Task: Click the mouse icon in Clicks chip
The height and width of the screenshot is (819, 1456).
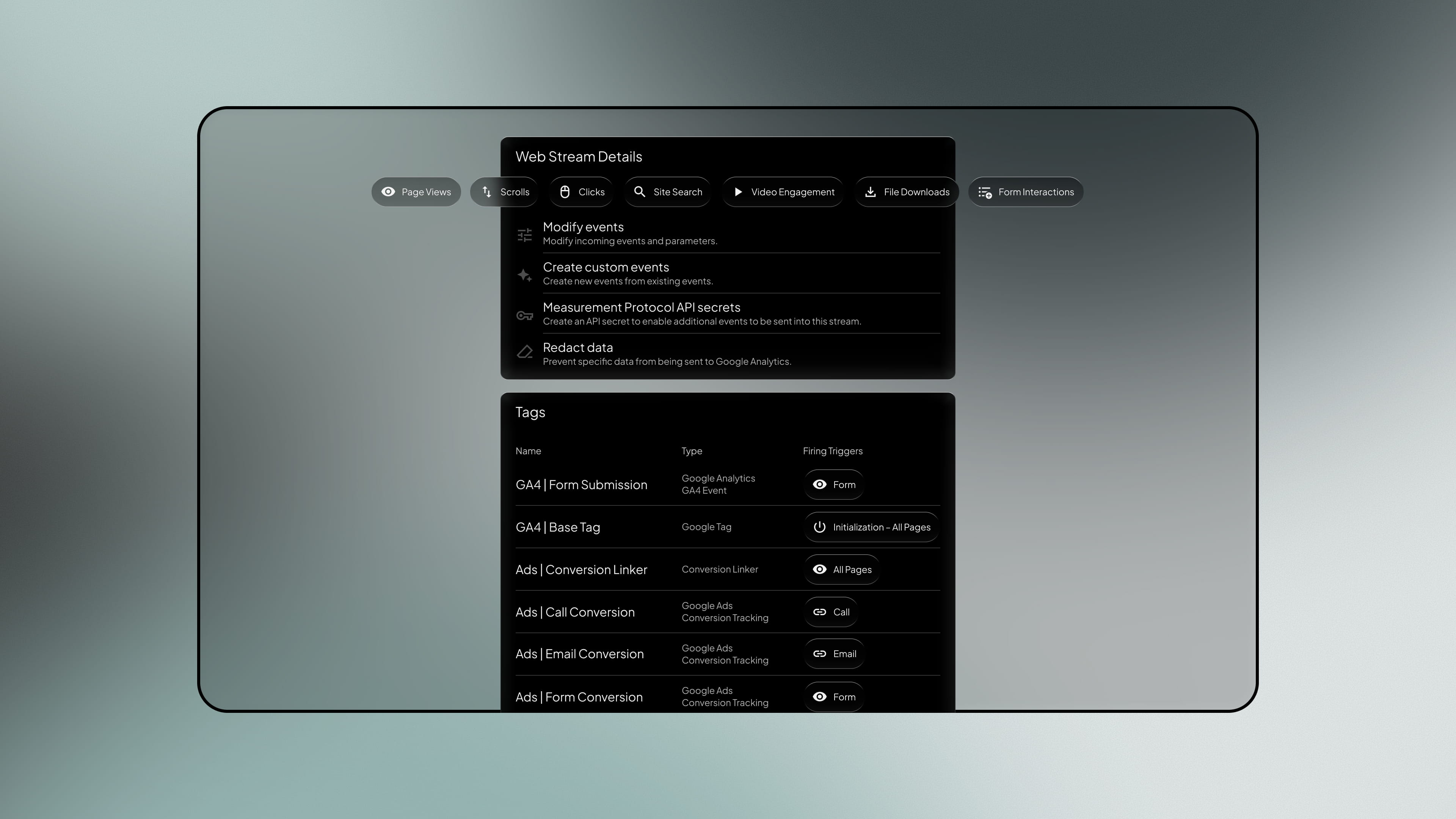Action: (x=565, y=192)
